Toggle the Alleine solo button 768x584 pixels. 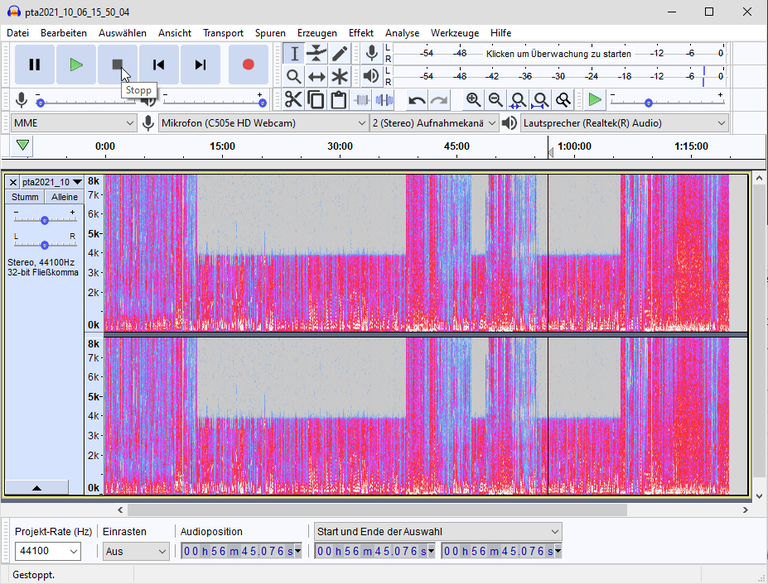[x=64, y=196]
